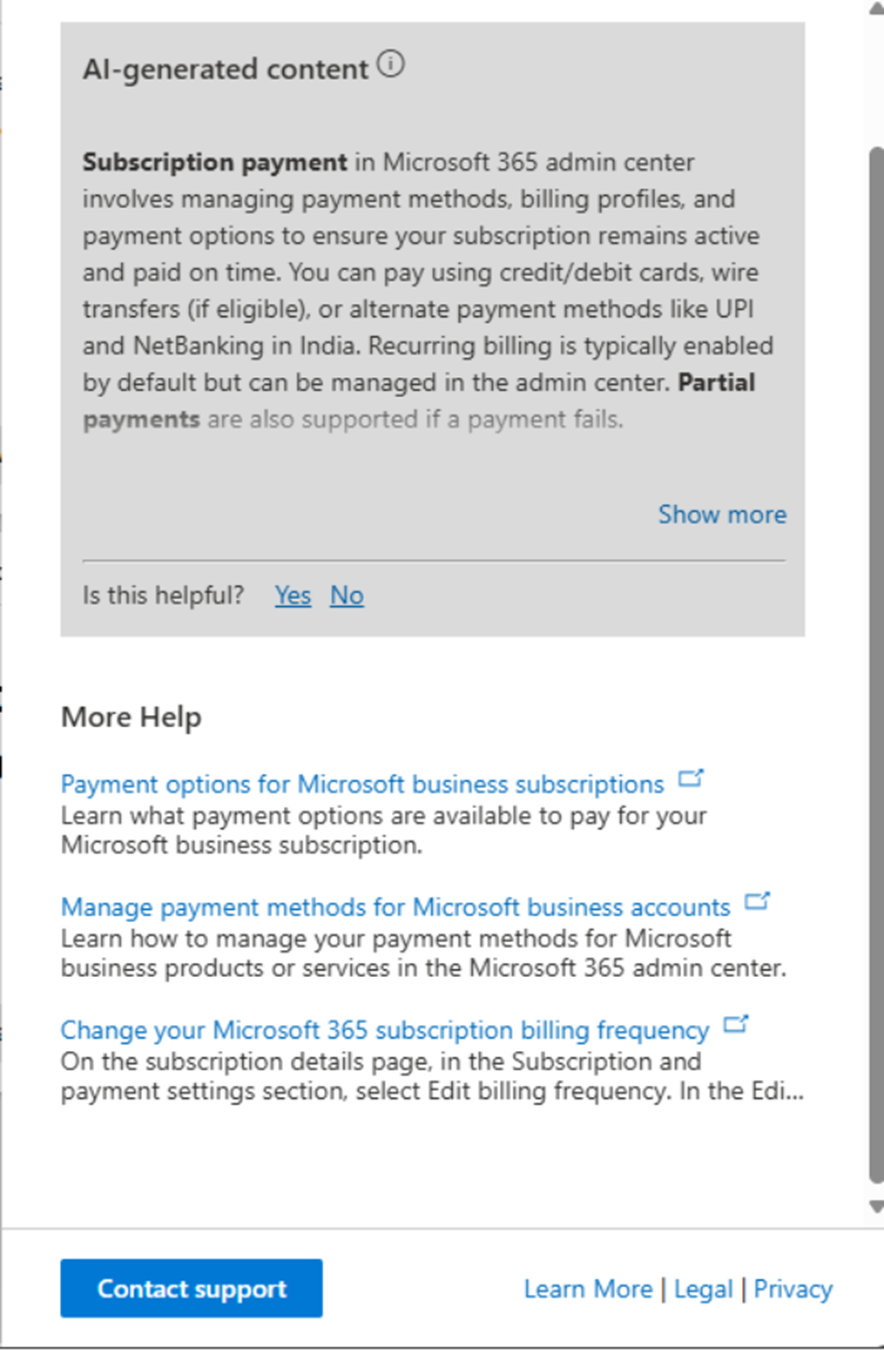884x1350 pixels.
Task: Open Change your Microsoft 365 subscription billing frequency
Action: 383,1030
